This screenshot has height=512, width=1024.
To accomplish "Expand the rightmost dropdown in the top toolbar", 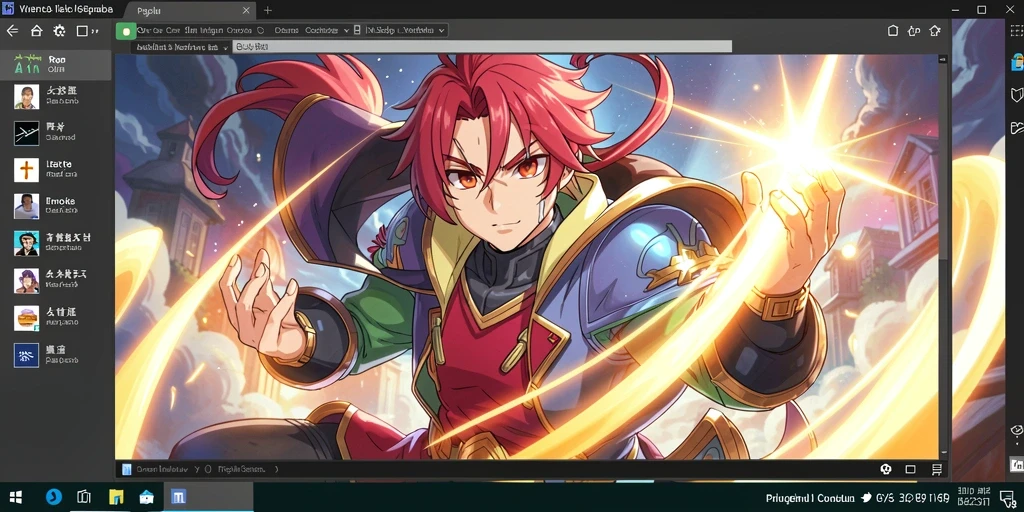I will tap(442, 30).
